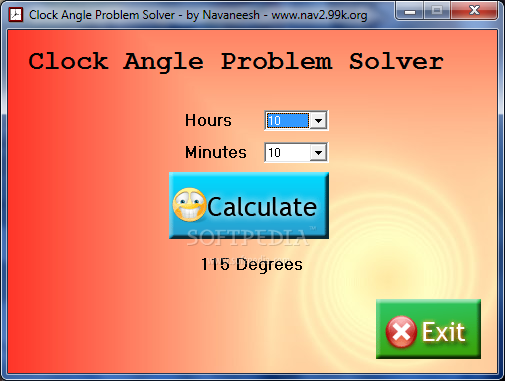Viewport: 505px width, 381px height.
Task: Click the maximize button in title bar
Action: [x=437, y=11]
